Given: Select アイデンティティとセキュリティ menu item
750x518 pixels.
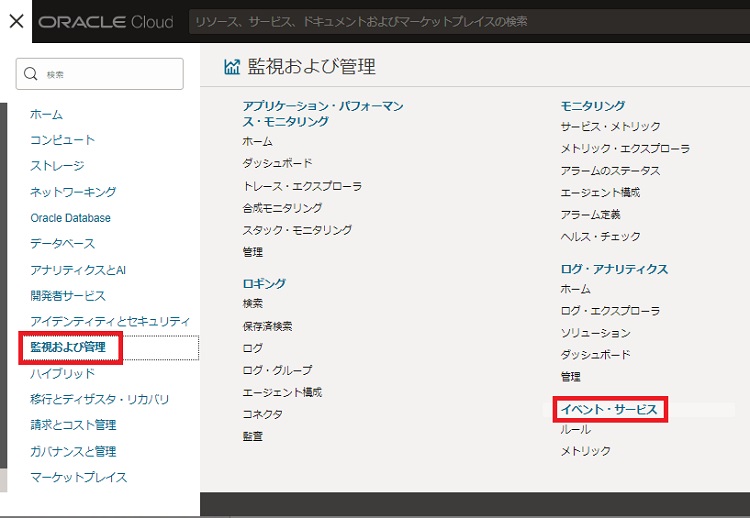Looking at the screenshot, I should 110,321.
